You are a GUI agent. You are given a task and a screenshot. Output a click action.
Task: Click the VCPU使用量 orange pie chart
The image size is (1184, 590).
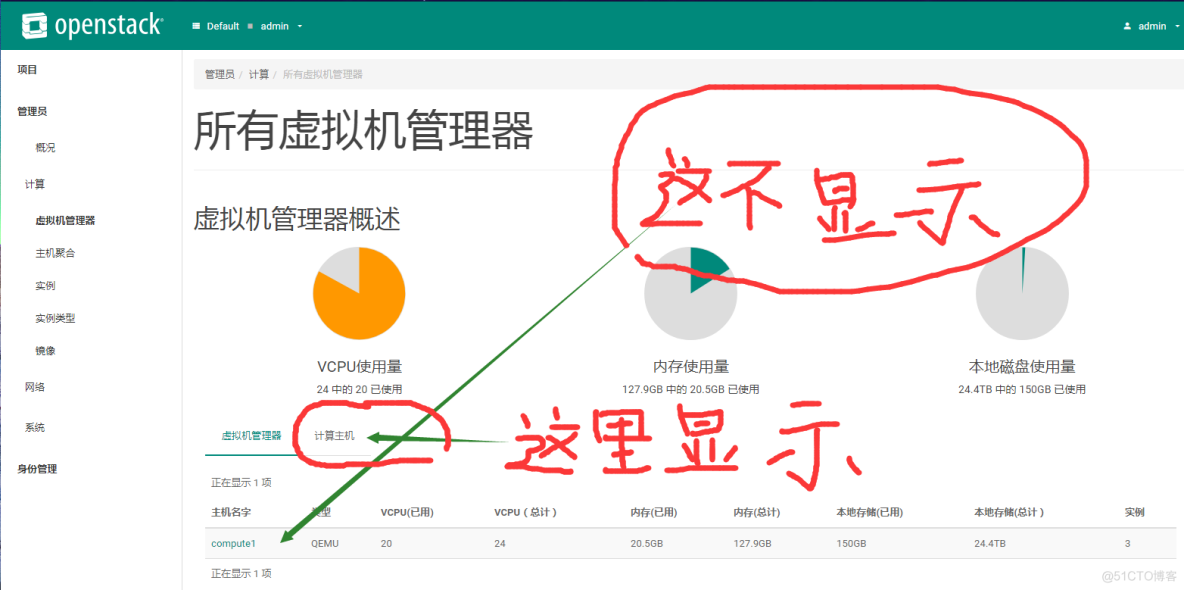(359, 293)
